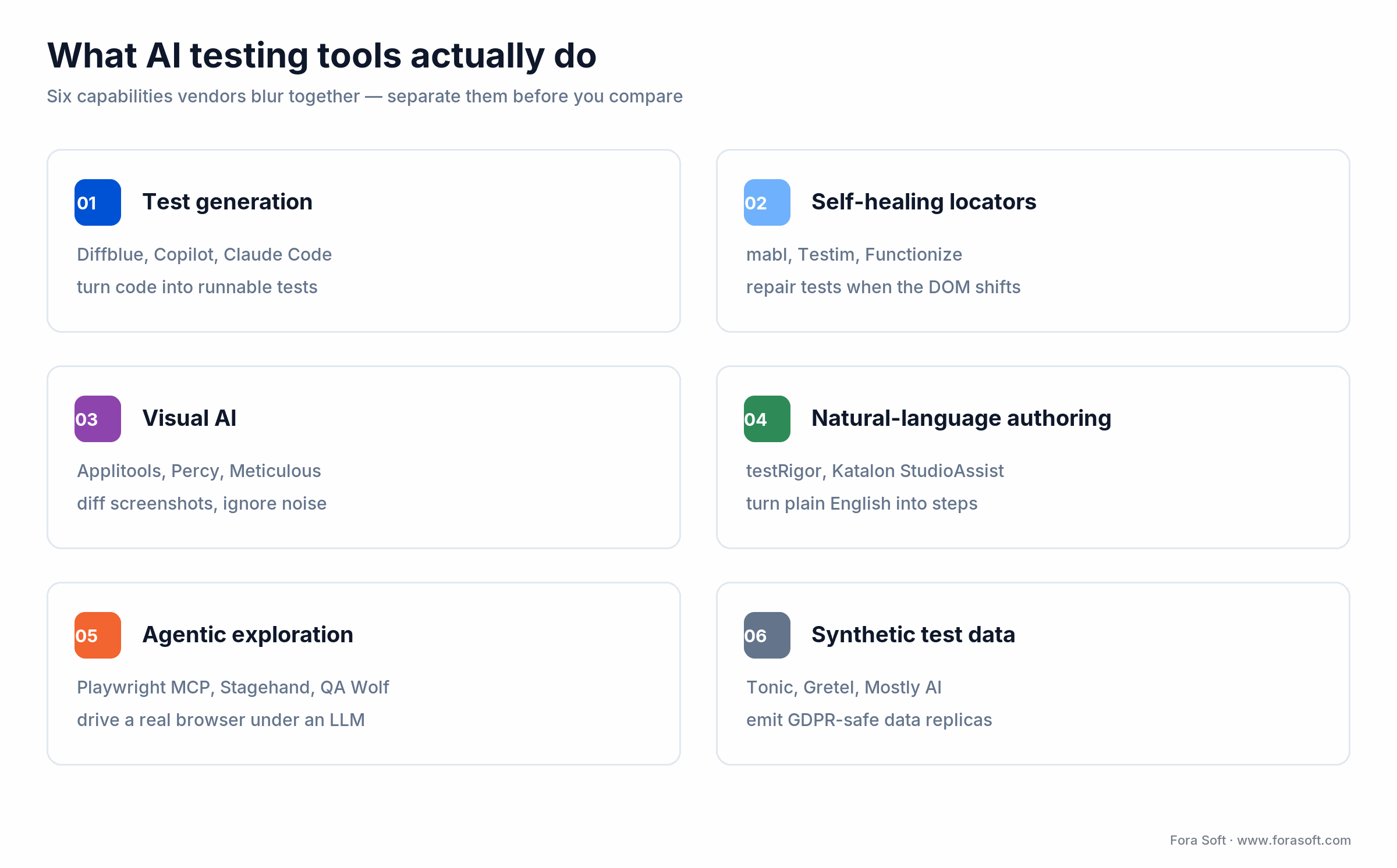Image resolution: width=1397 pixels, height=868 pixels.
Task: Click 'Diffblue, Copilot, Claude Code' text
Action: click(204, 255)
